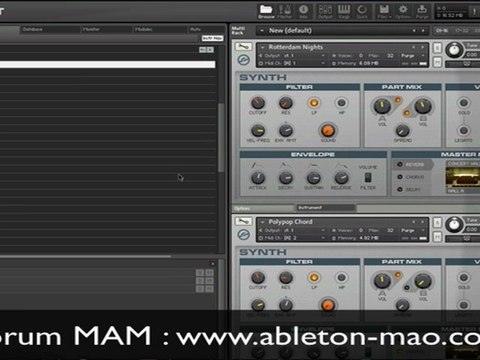Open the Modules browser tab
This screenshot has width=480, height=360.
(x=160, y=29)
